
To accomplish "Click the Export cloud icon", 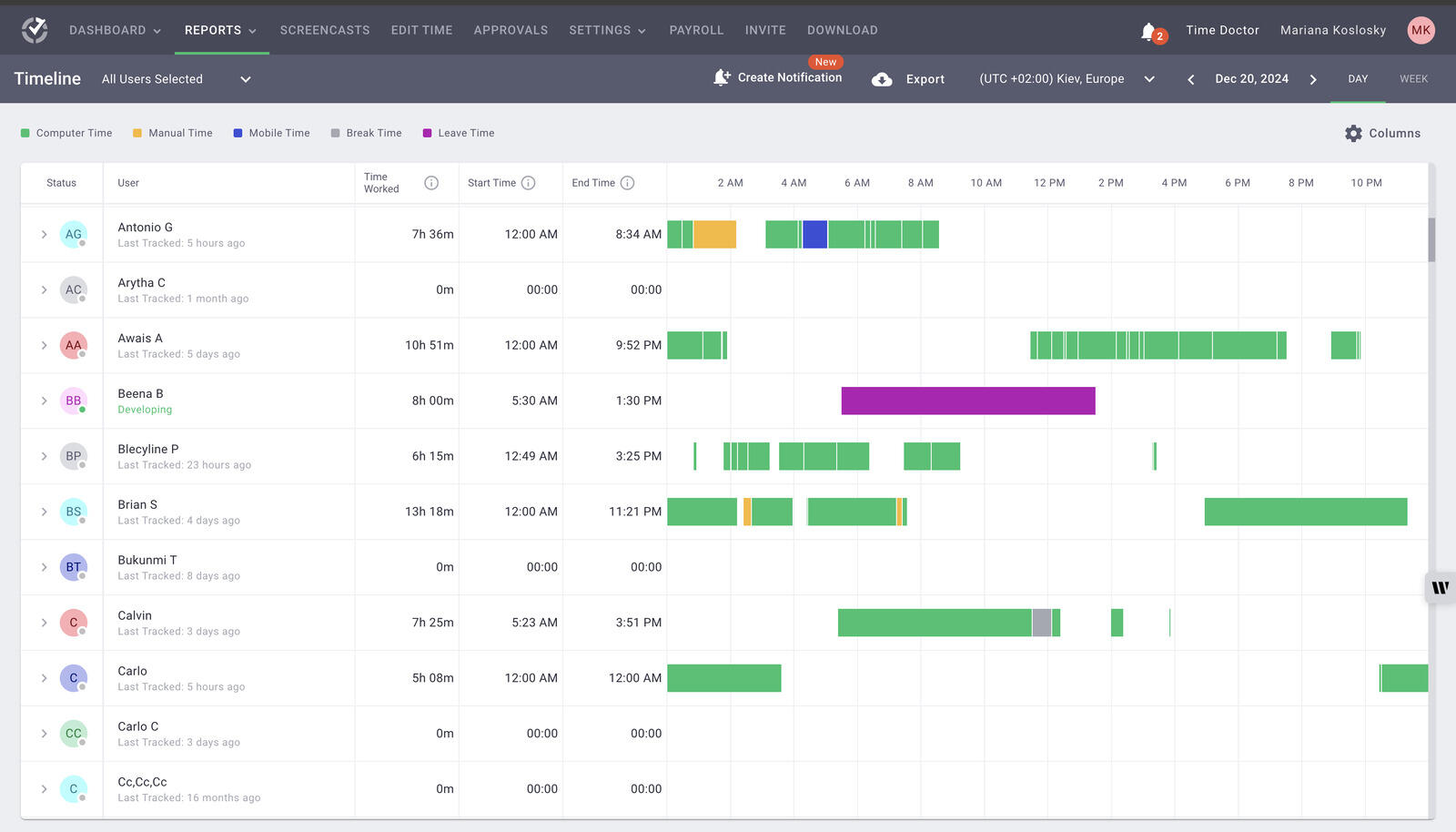I will point(882,79).
